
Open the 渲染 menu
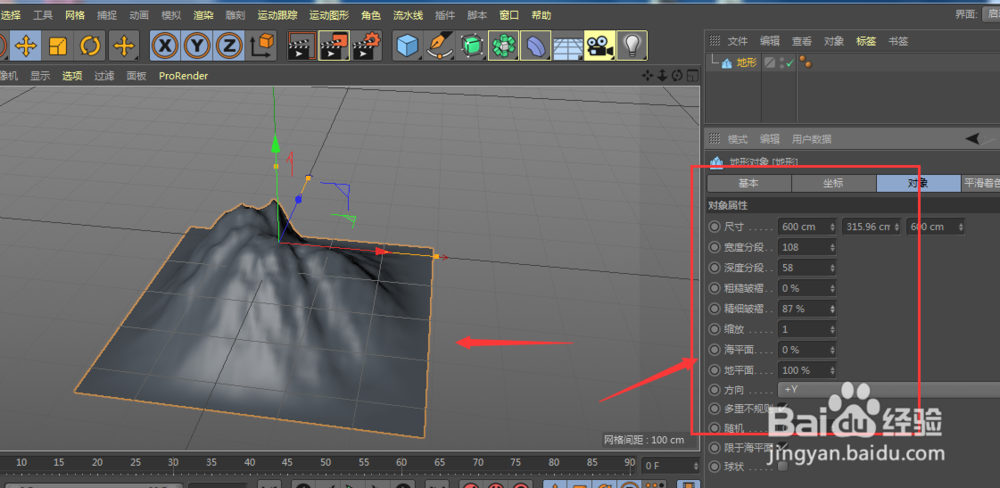click(x=203, y=15)
